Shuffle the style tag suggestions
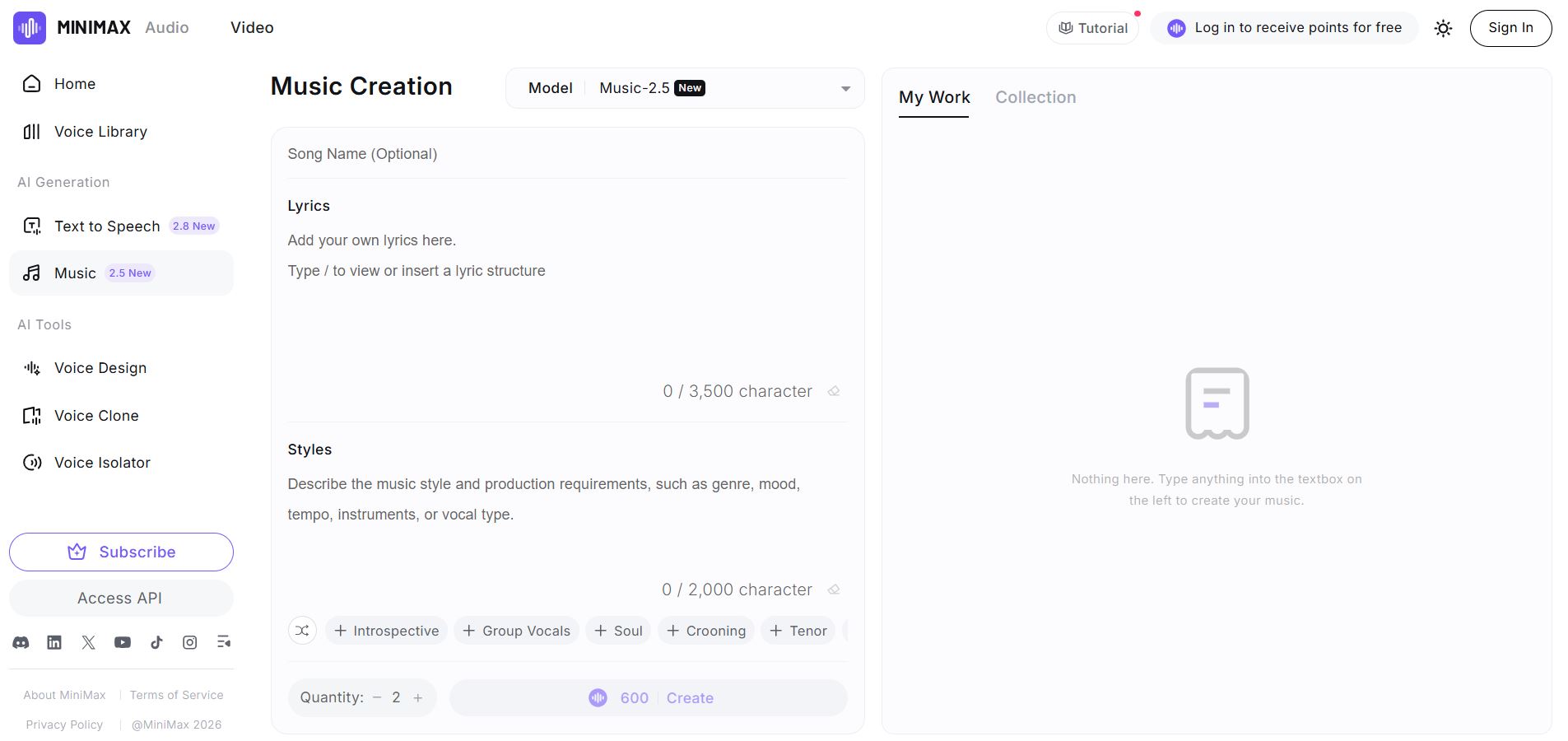 point(302,631)
